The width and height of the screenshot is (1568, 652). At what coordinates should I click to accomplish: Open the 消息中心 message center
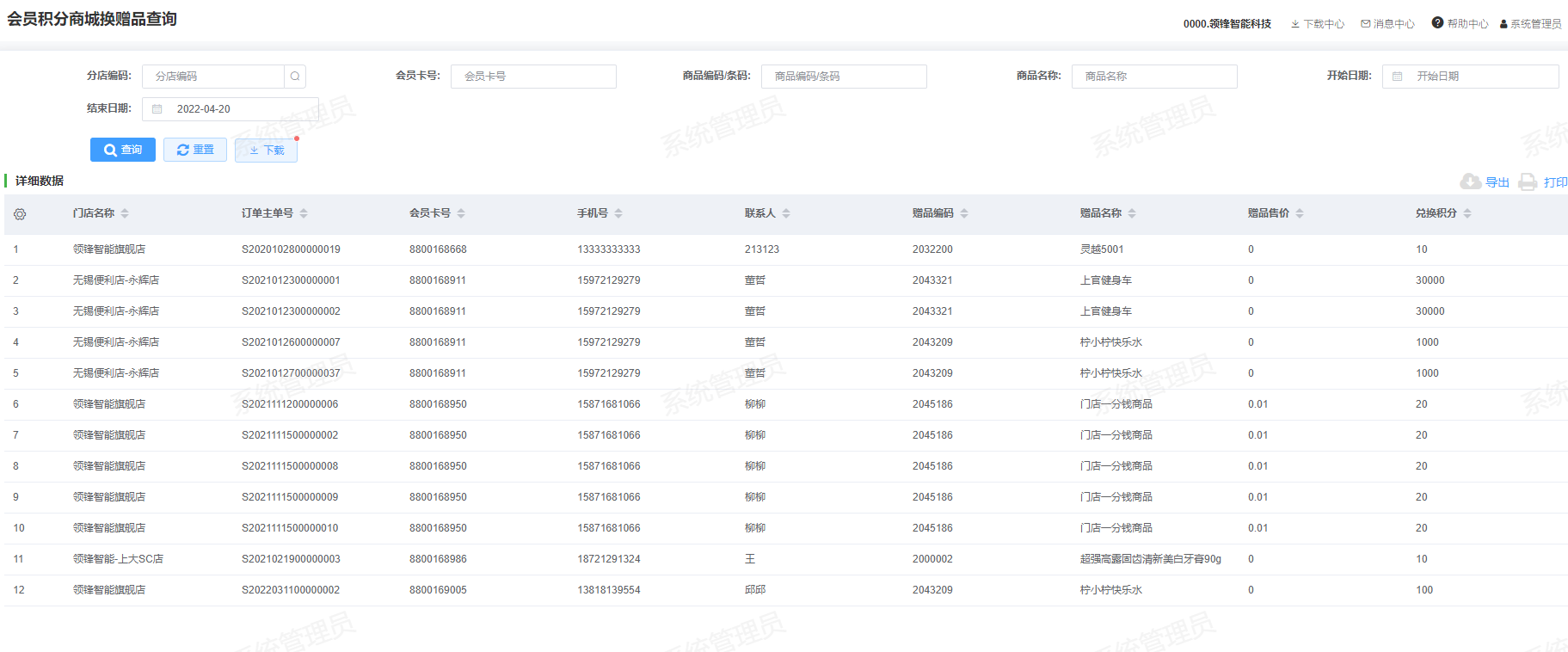[1387, 24]
